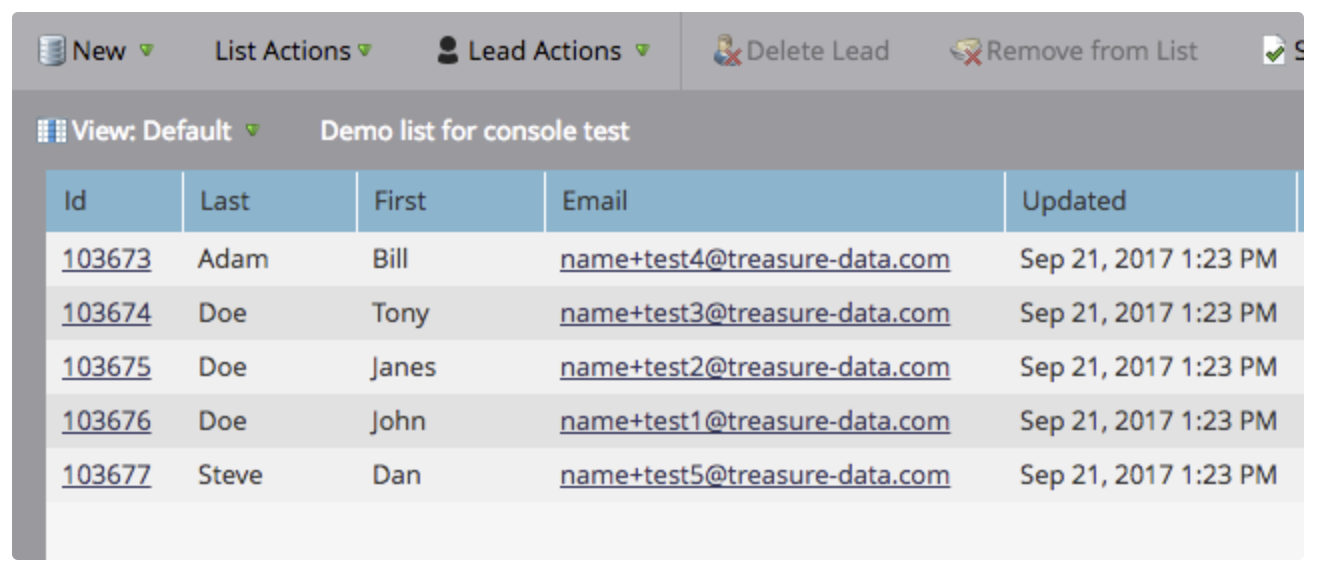Click the green checkmark document icon

[x=1274, y=52]
